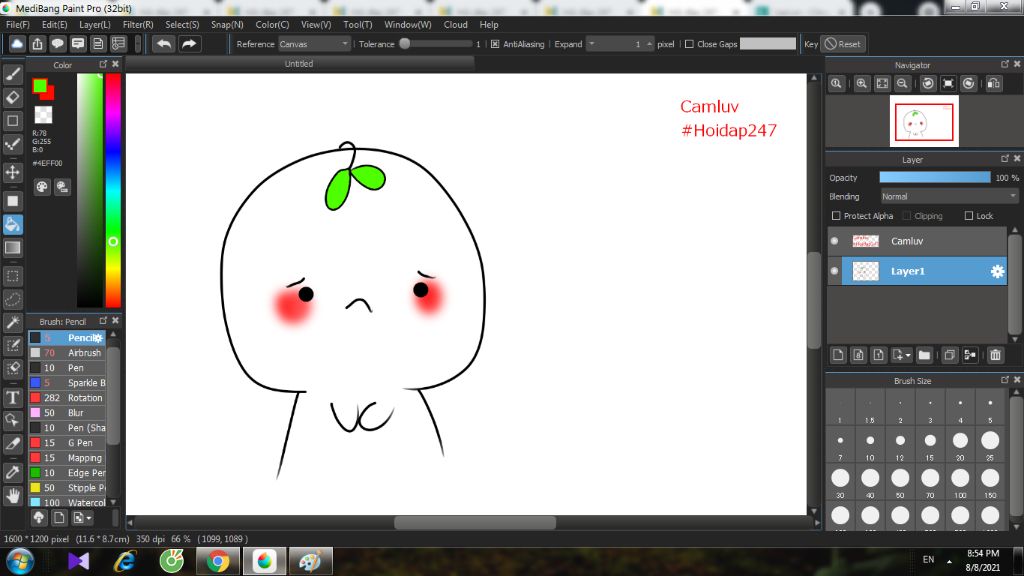Select the Magic Wand tool
Viewport: 1024px width, 576px height.
pyautogui.click(x=12, y=322)
